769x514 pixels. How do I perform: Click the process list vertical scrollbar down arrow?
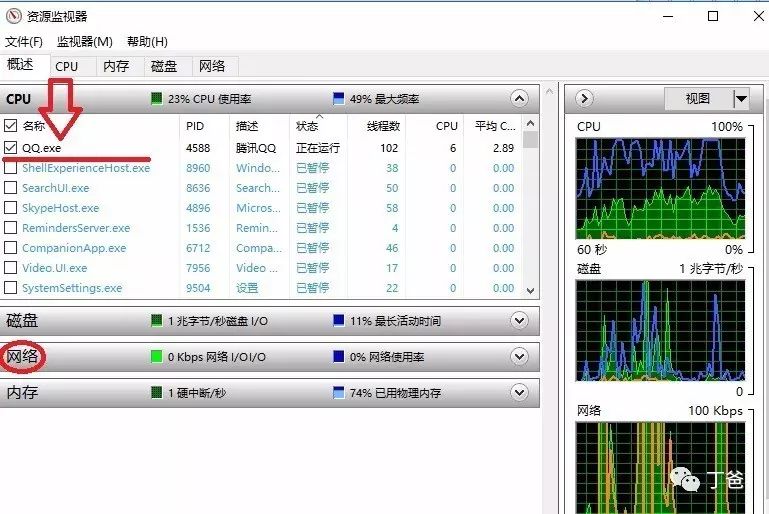click(x=531, y=290)
